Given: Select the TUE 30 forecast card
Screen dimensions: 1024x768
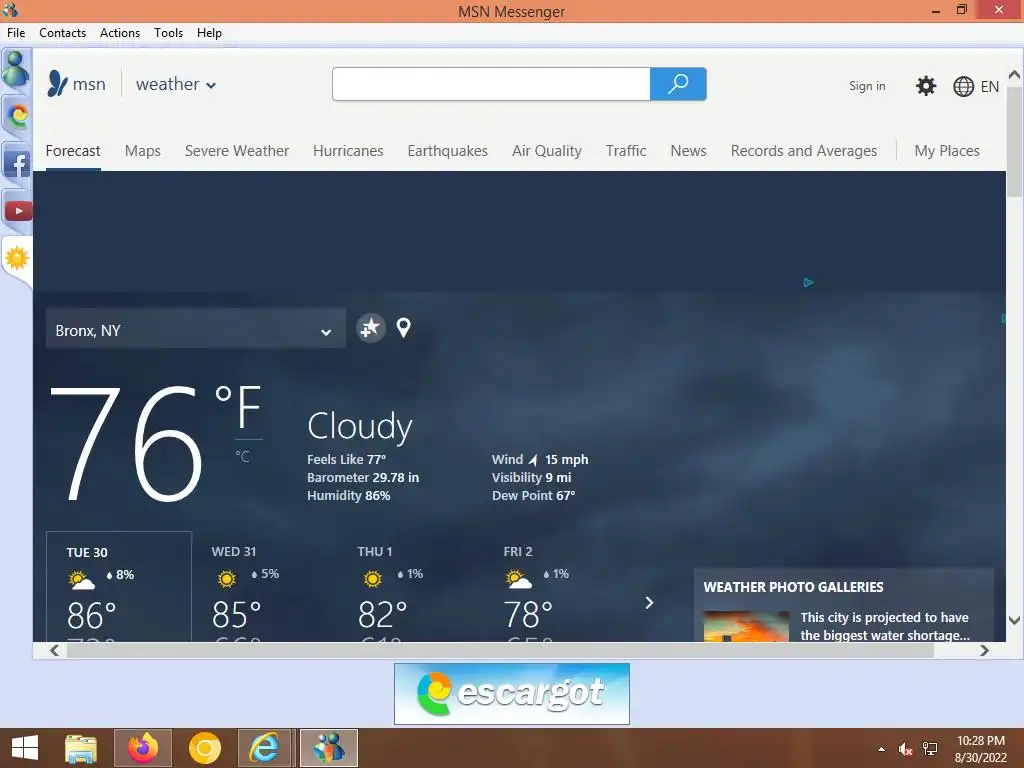Looking at the screenshot, I should [119, 586].
